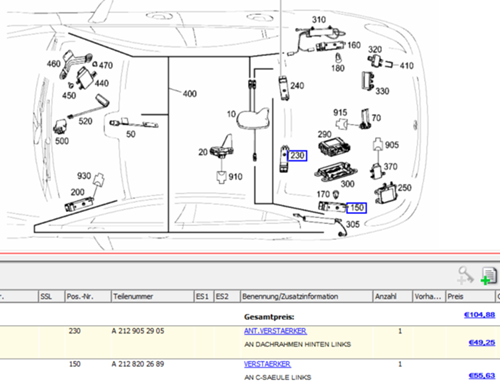The width and height of the screenshot is (500, 387).
Task: Select row with part A 212 905 29 05
Action: coord(250,342)
